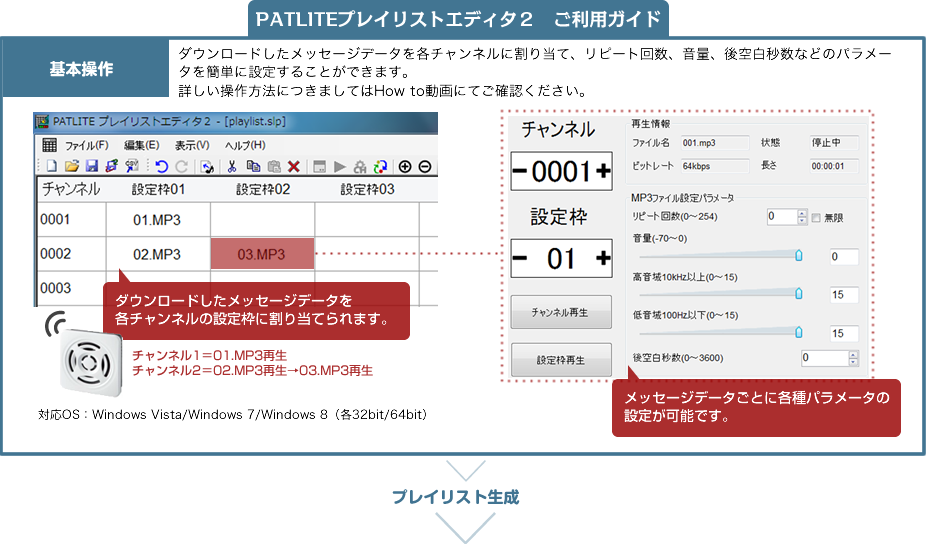Select channel row 0001
The height and width of the screenshot is (544, 926).
click(x=56, y=220)
